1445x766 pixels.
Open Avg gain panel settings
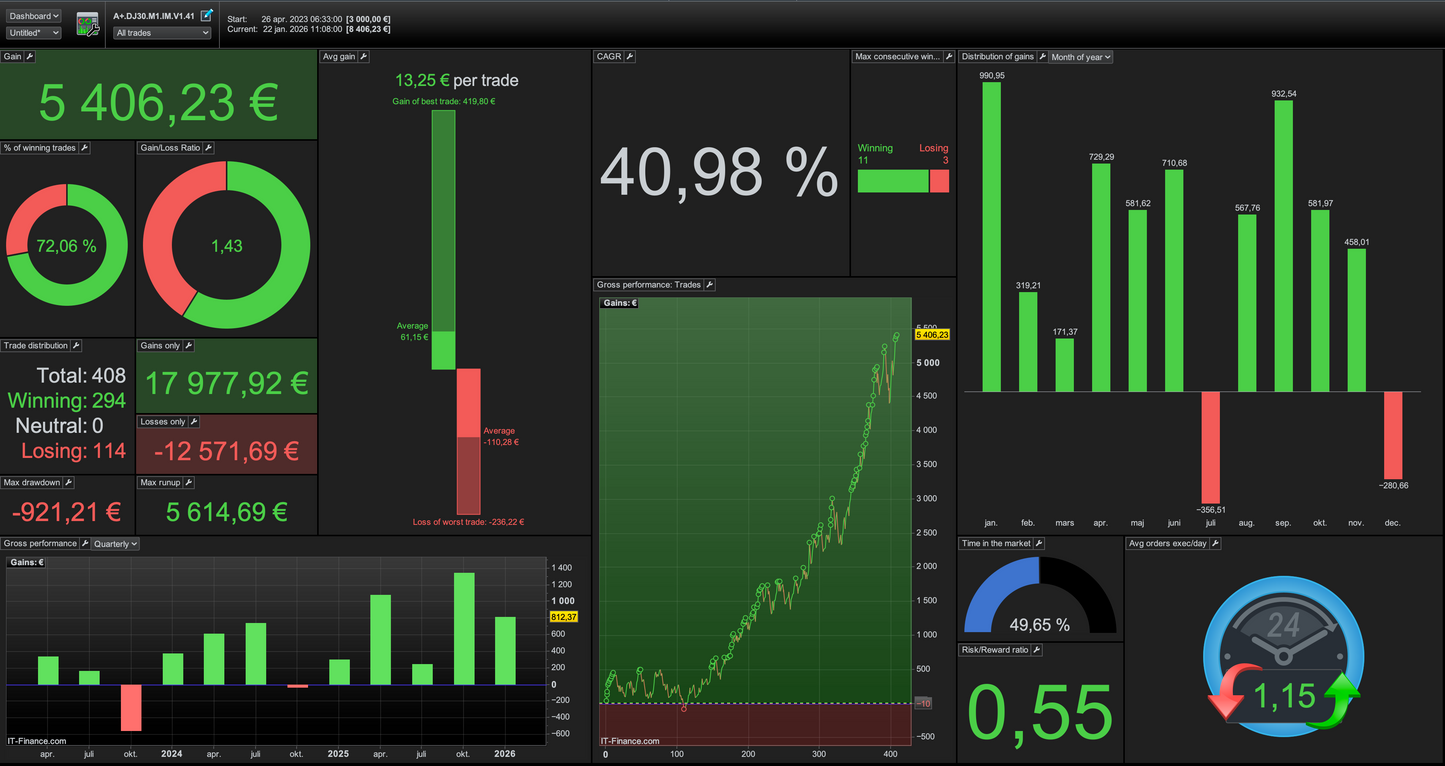coord(361,56)
